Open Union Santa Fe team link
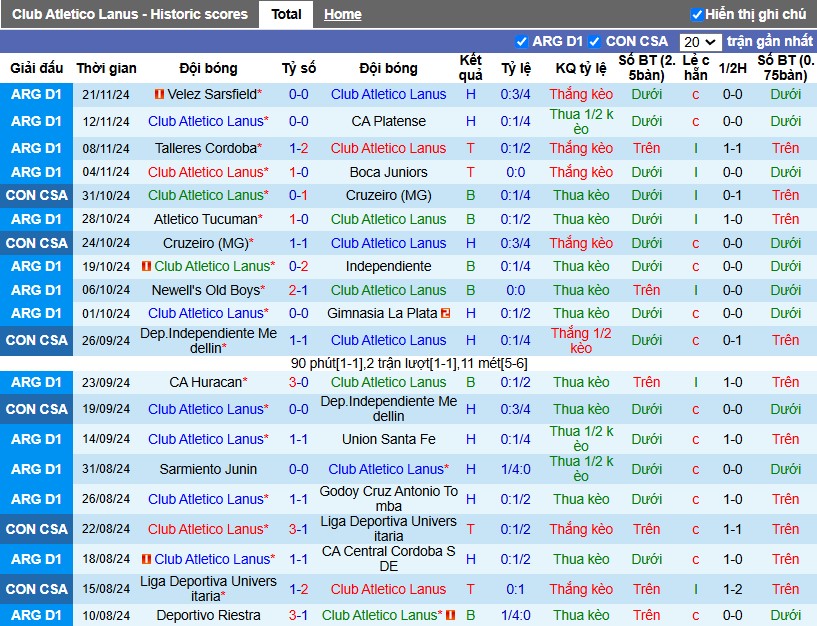The height and width of the screenshot is (626, 817). pos(388,439)
